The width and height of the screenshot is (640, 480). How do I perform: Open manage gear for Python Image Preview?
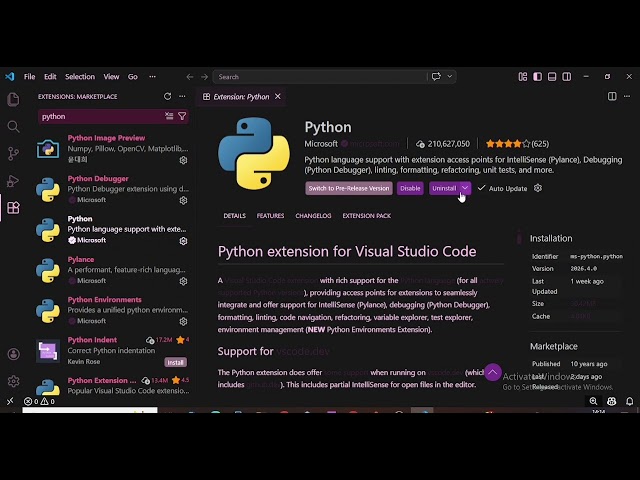[184, 160]
